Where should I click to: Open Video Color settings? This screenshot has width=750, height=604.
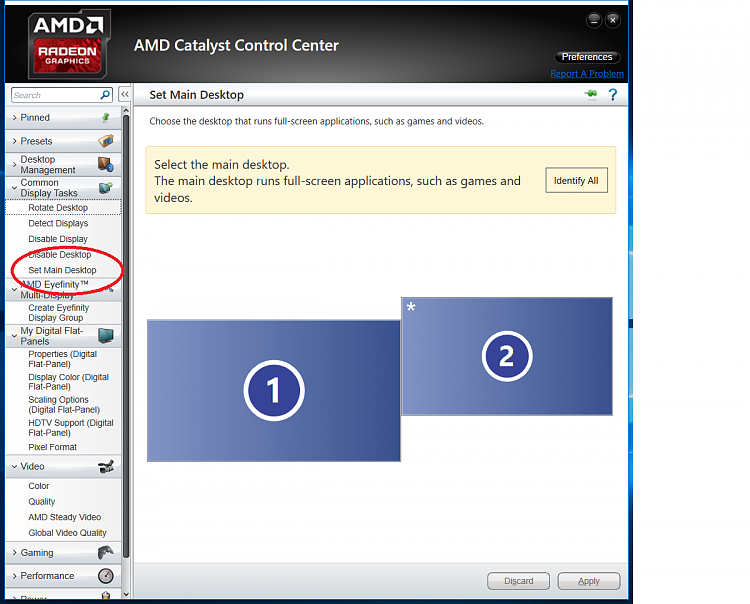coord(39,486)
